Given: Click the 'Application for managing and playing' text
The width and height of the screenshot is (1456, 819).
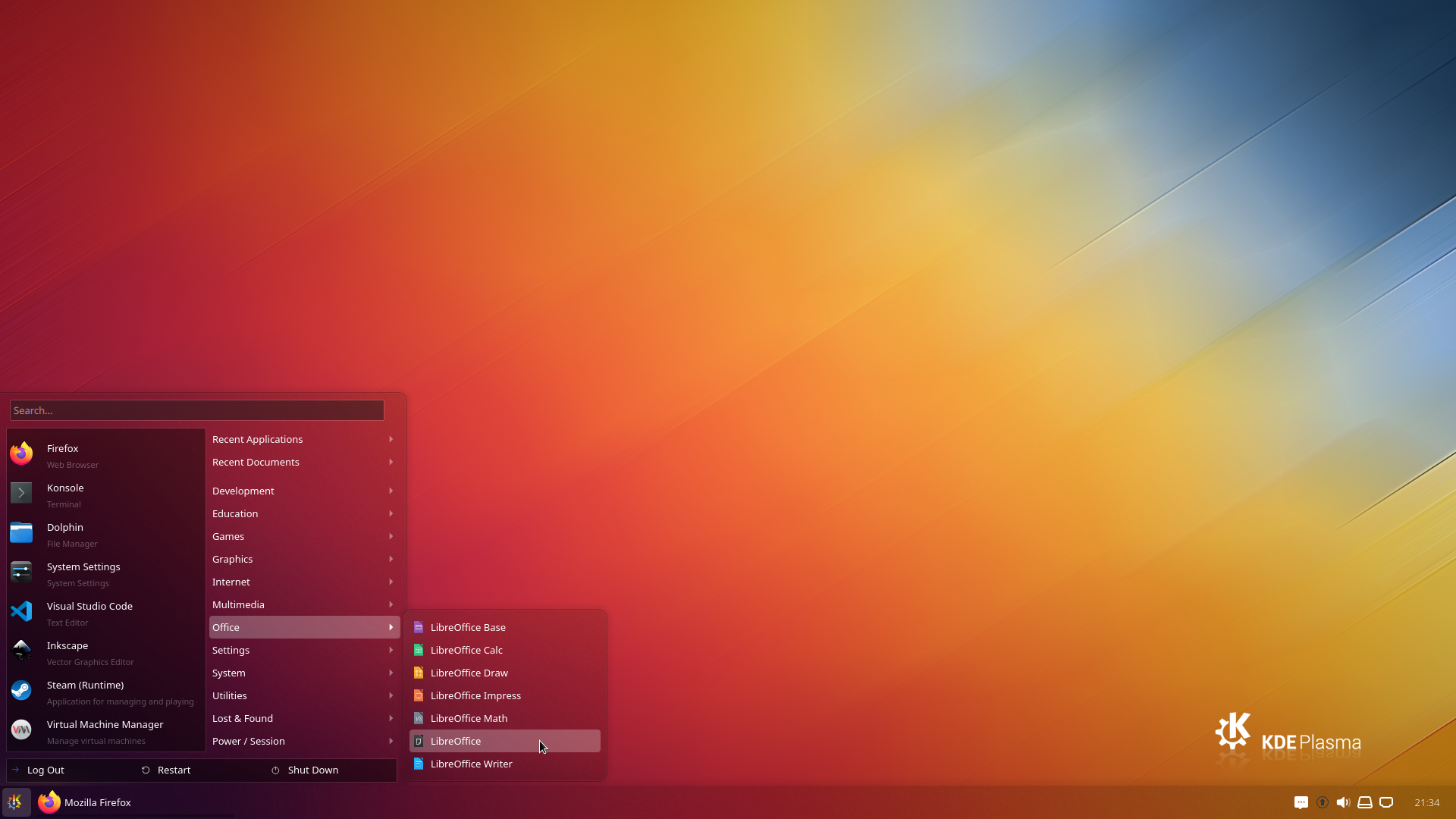Looking at the screenshot, I should [121, 701].
